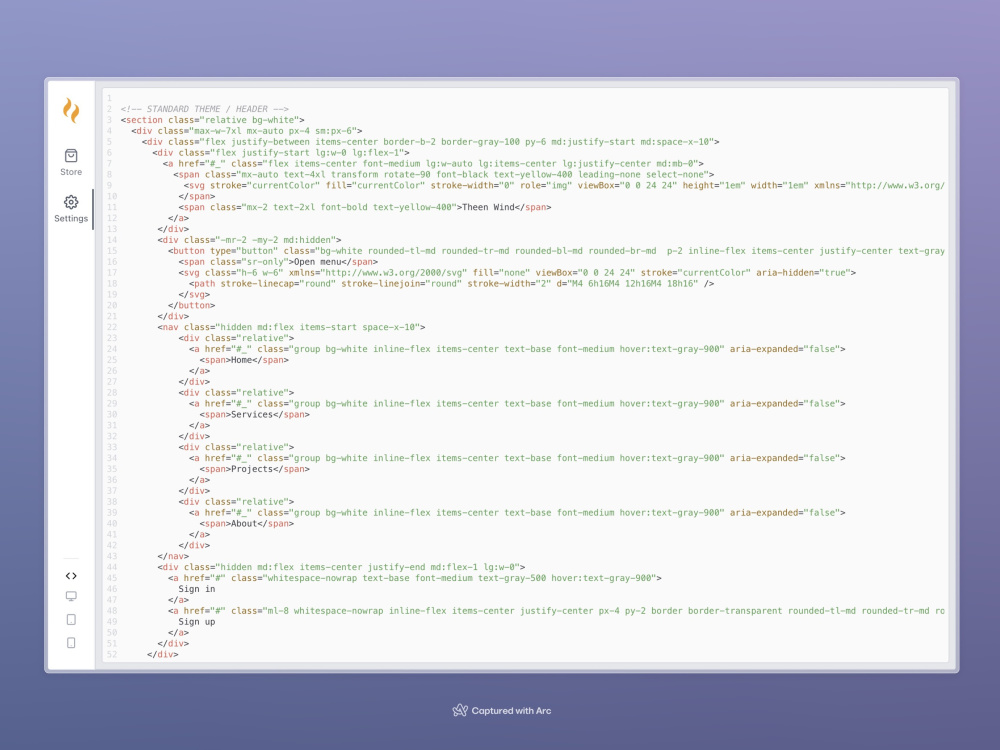Click the section class="relative bg-white" line
Viewport: 1000px width, 750px height.
click(x=212, y=120)
